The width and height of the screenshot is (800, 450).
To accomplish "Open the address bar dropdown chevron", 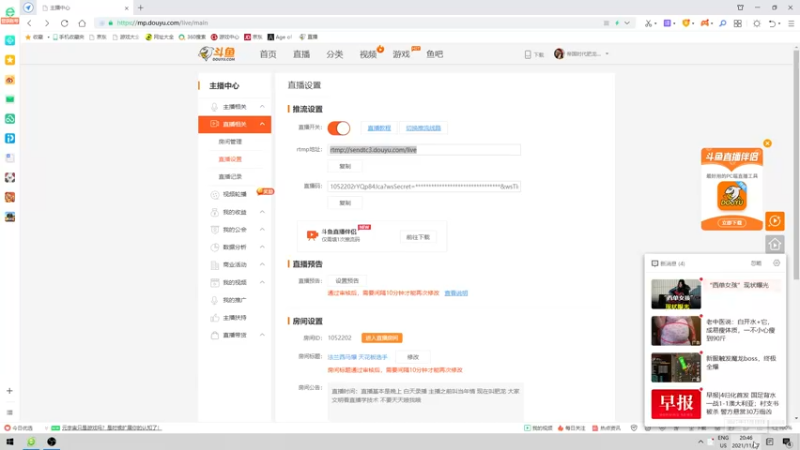I will [627, 23].
